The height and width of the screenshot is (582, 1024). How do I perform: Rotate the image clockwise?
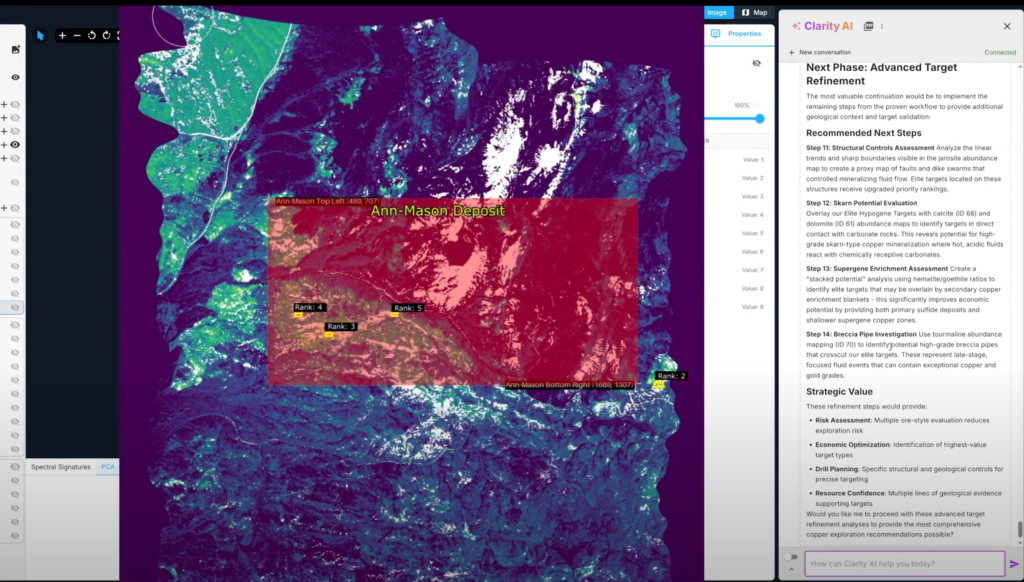coord(106,35)
